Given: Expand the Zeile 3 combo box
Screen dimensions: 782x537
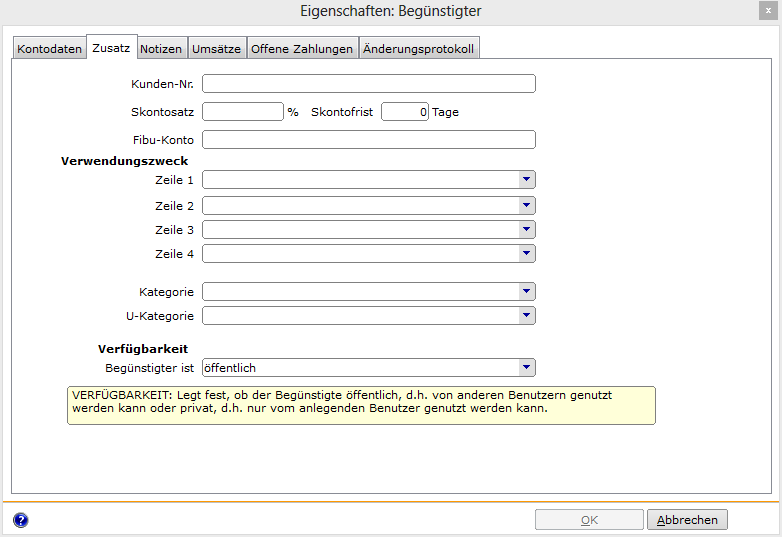Looking at the screenshot, I should pyautogui.click(x=526, y=229).
